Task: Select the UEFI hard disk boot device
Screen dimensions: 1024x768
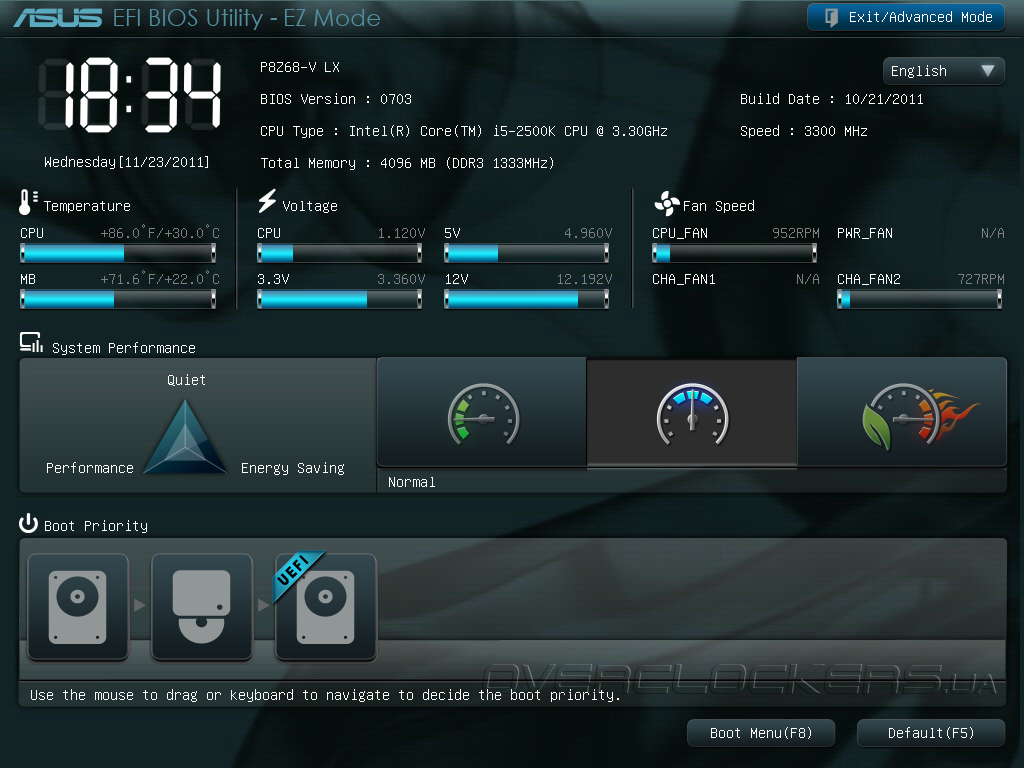Action: pyautogui.click(x=325, y=606)
